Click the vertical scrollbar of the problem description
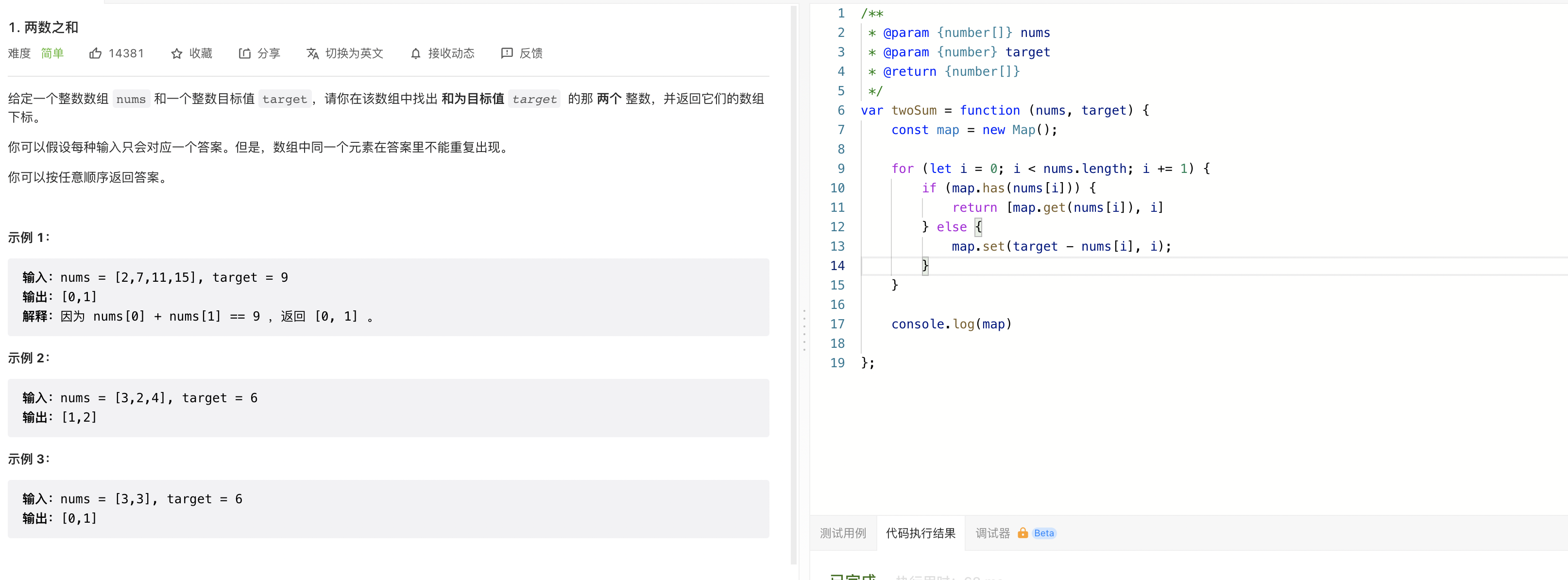1568x580 pixels. [793, 285]
